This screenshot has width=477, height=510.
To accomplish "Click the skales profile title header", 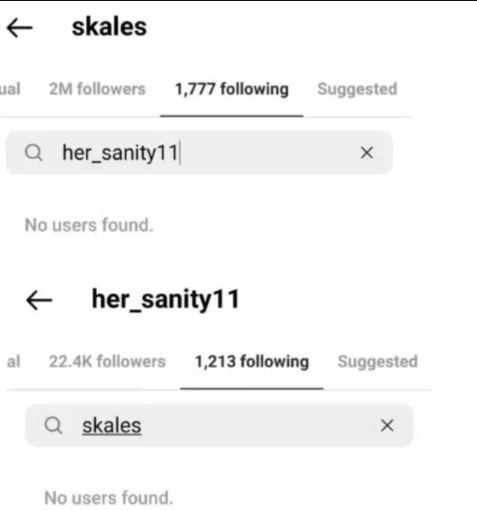I will (x=109, y=27).
